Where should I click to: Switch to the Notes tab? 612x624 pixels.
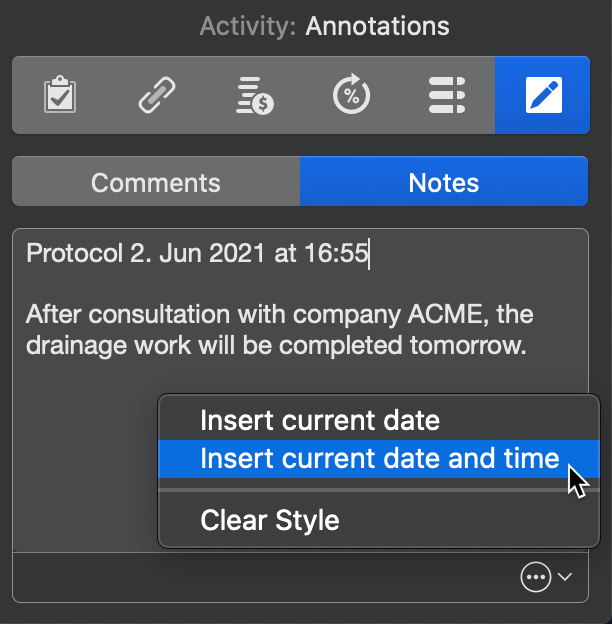(443, 183)
